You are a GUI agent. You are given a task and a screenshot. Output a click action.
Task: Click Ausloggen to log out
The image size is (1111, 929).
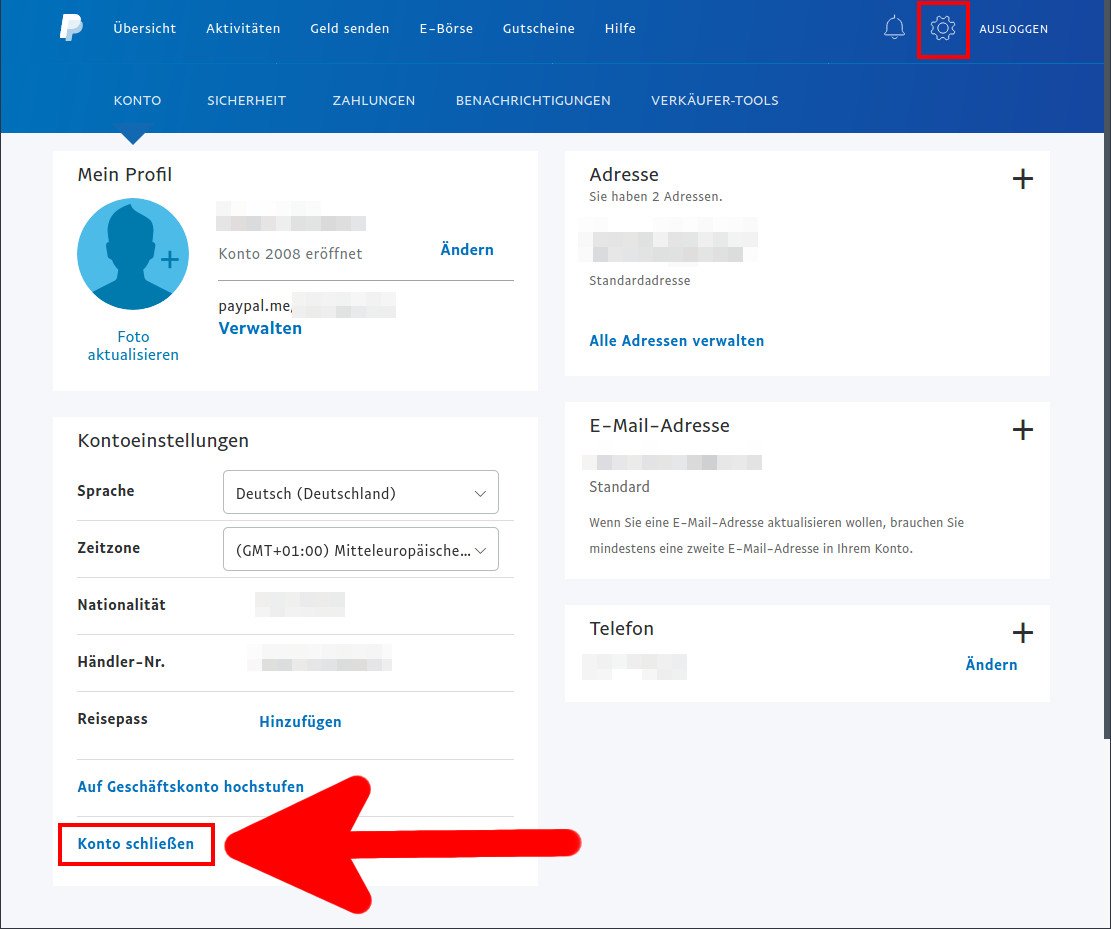click(1014, 29)
